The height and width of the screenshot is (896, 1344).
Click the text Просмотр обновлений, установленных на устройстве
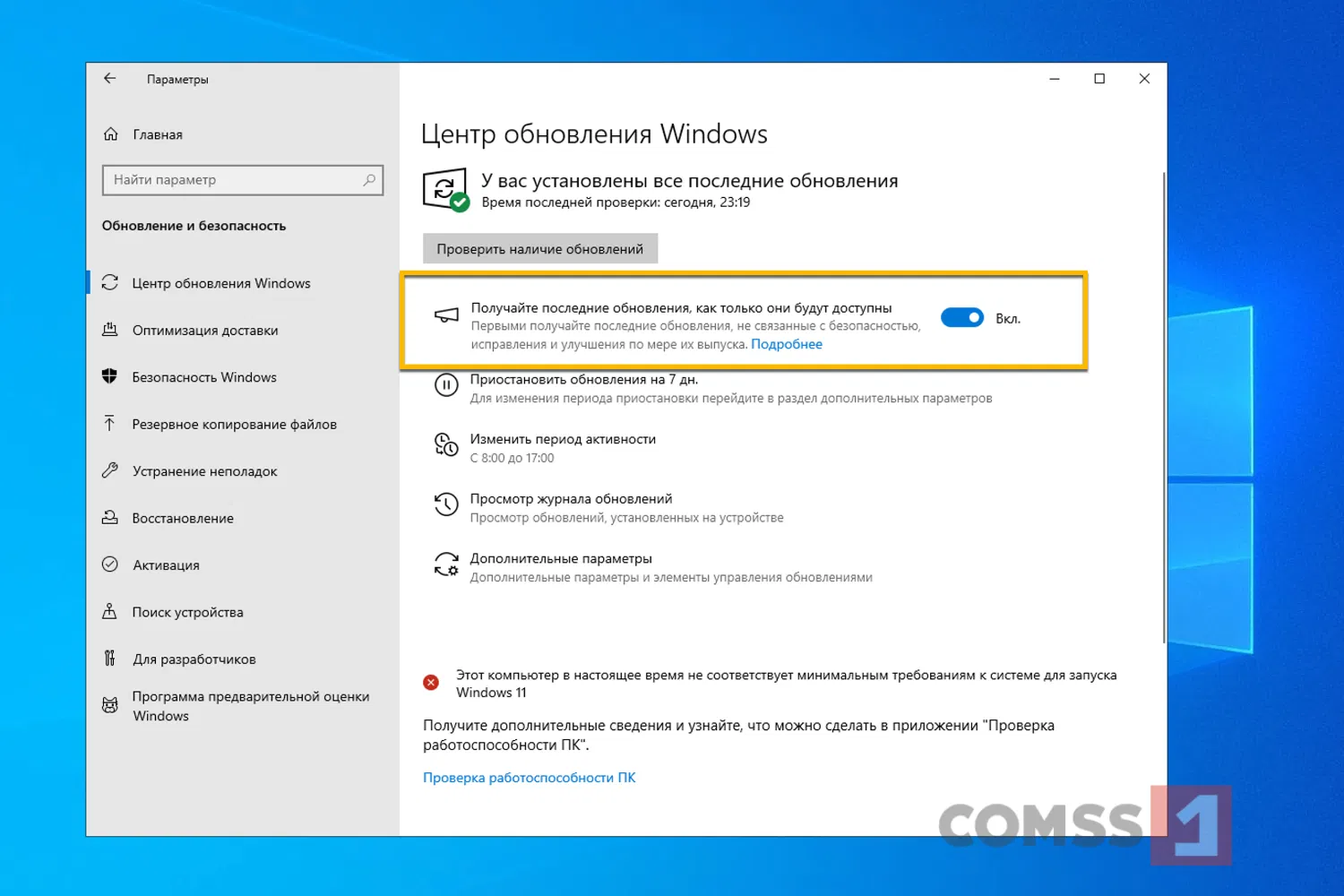tap(627, 518)
